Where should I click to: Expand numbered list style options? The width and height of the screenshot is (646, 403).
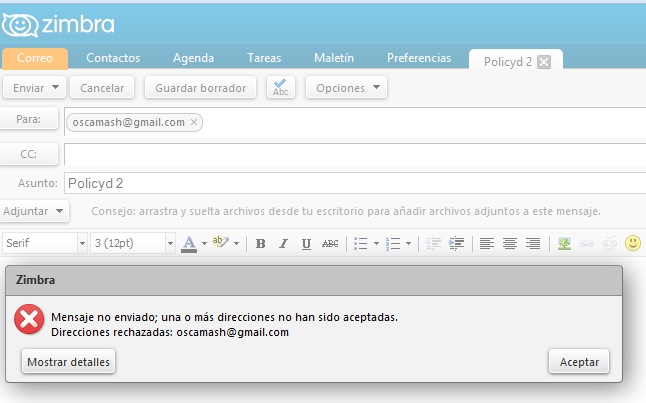[408, 244]
